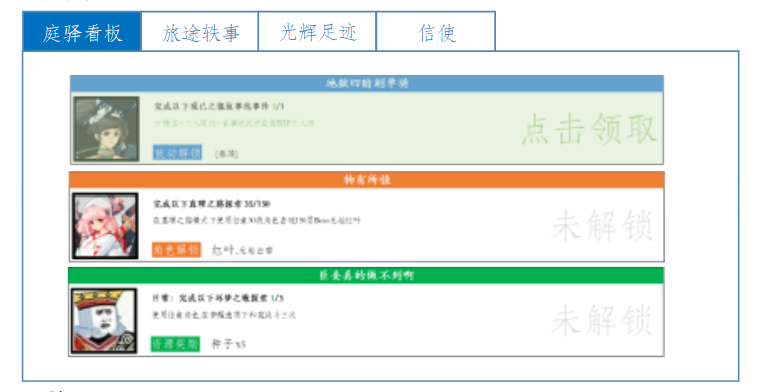Click the quest progress text showing 1/3

(x=218, y=298)
